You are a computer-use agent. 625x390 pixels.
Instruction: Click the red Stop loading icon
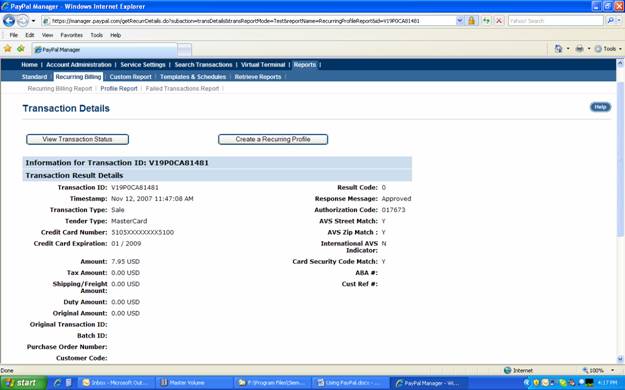tap(499, 20)
